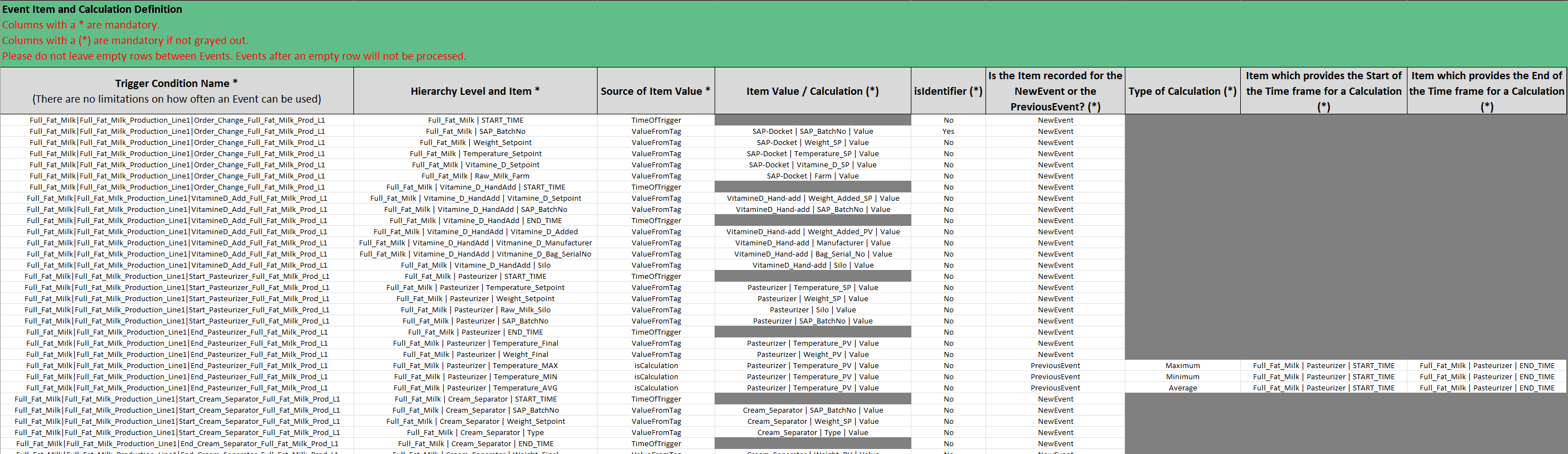
Task: Select the Vitmanine_D_Bag_SerialNo hierarchy cell
Action: point(475,254)
